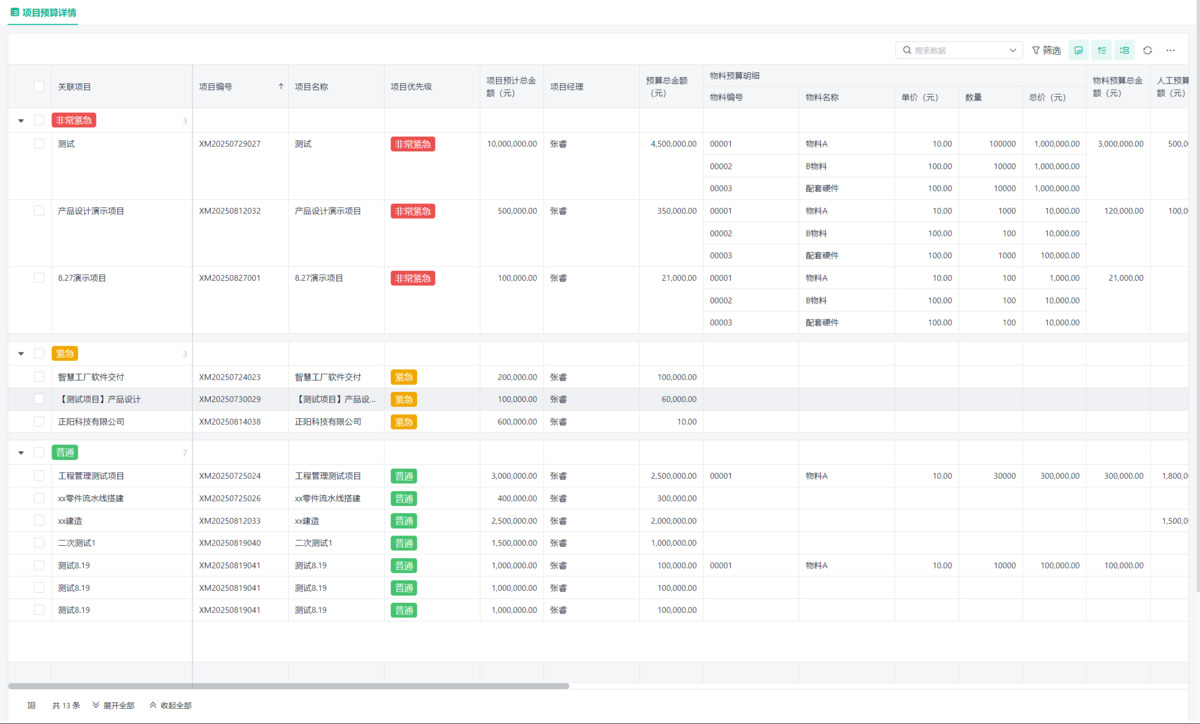Check the box for 产品设计演示项目 row
This screenshot has width=1200, height=724.
click(39, 211)
